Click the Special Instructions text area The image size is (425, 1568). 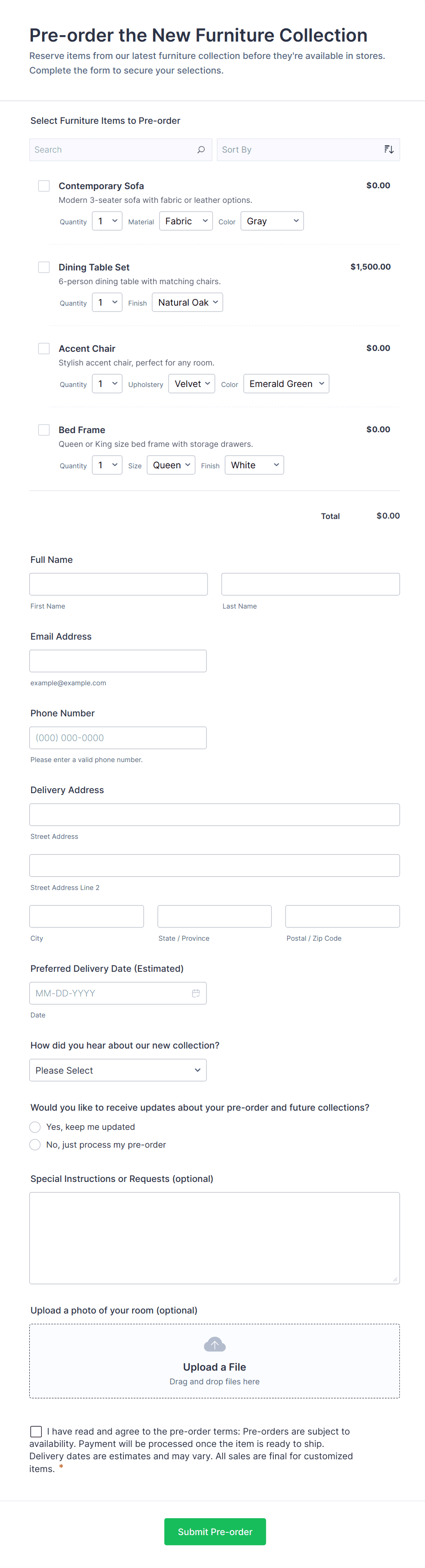pyautogui.click(x=214, y=1238)
